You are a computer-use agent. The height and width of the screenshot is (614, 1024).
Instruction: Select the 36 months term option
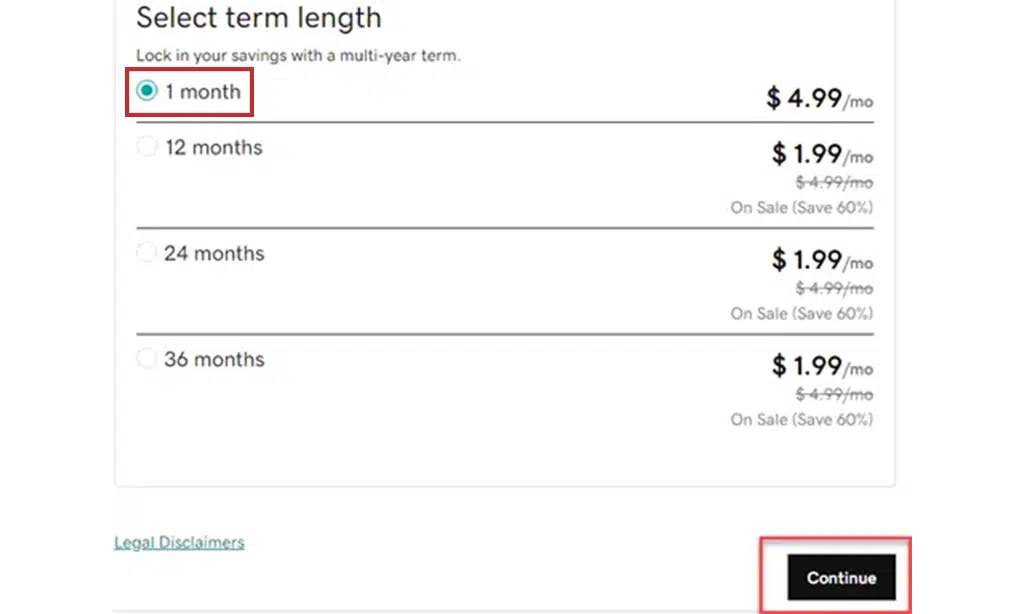click(147, 358)
